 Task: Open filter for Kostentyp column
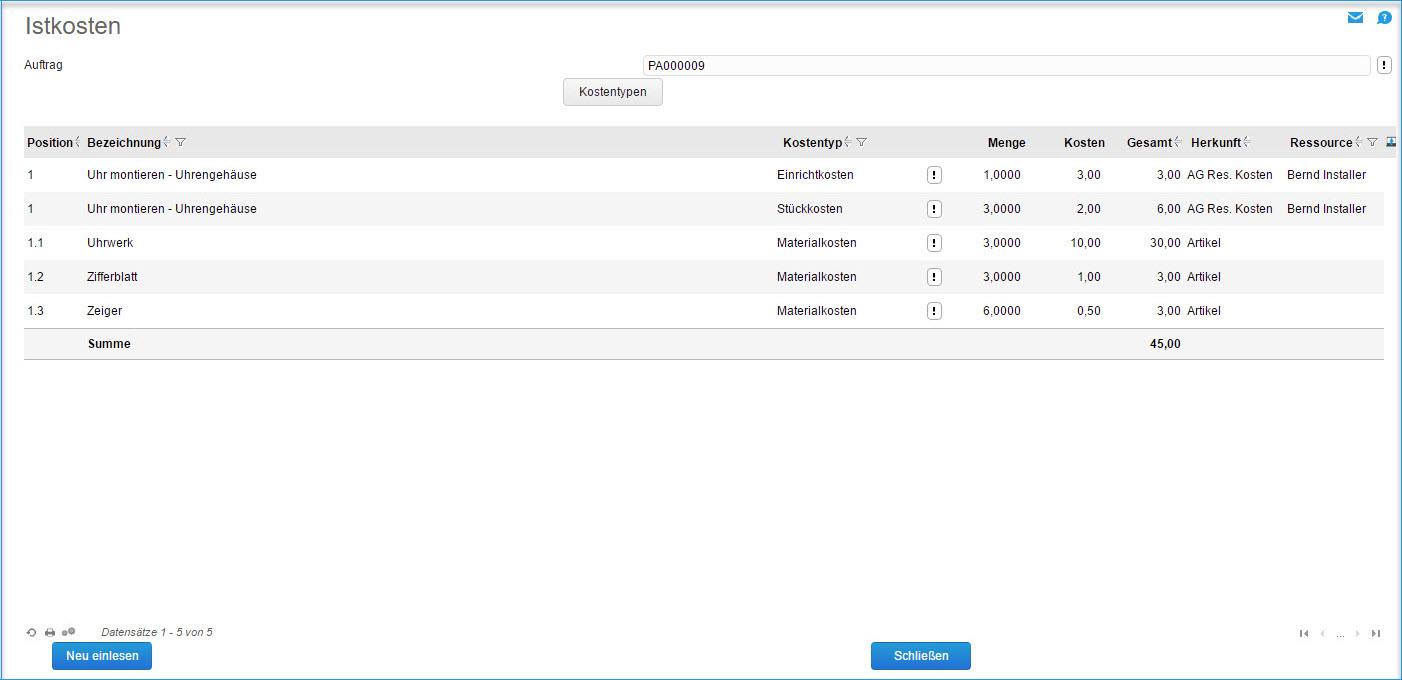[862, 143]
